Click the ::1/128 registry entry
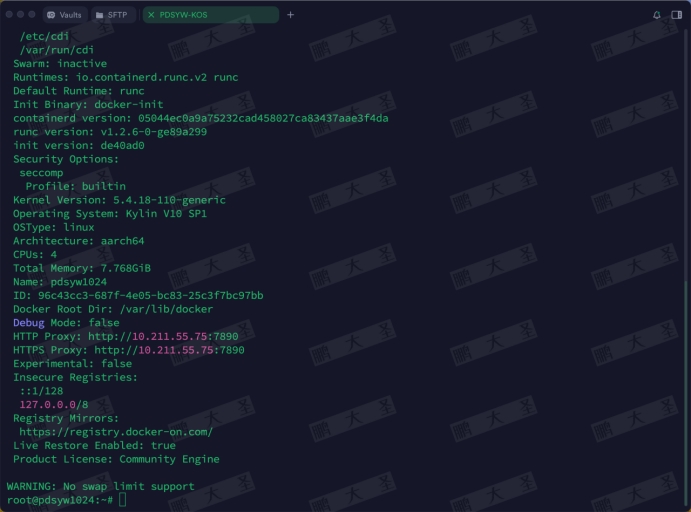The height and width of the screenshot is (512, 691). (x=41, y=391)
